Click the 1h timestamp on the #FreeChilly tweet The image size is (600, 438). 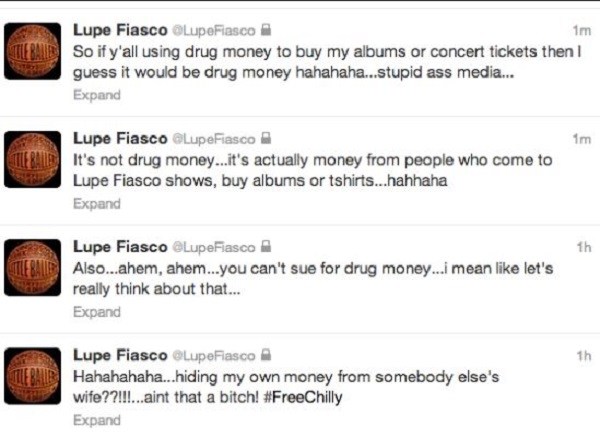click(x=584, y=356)
